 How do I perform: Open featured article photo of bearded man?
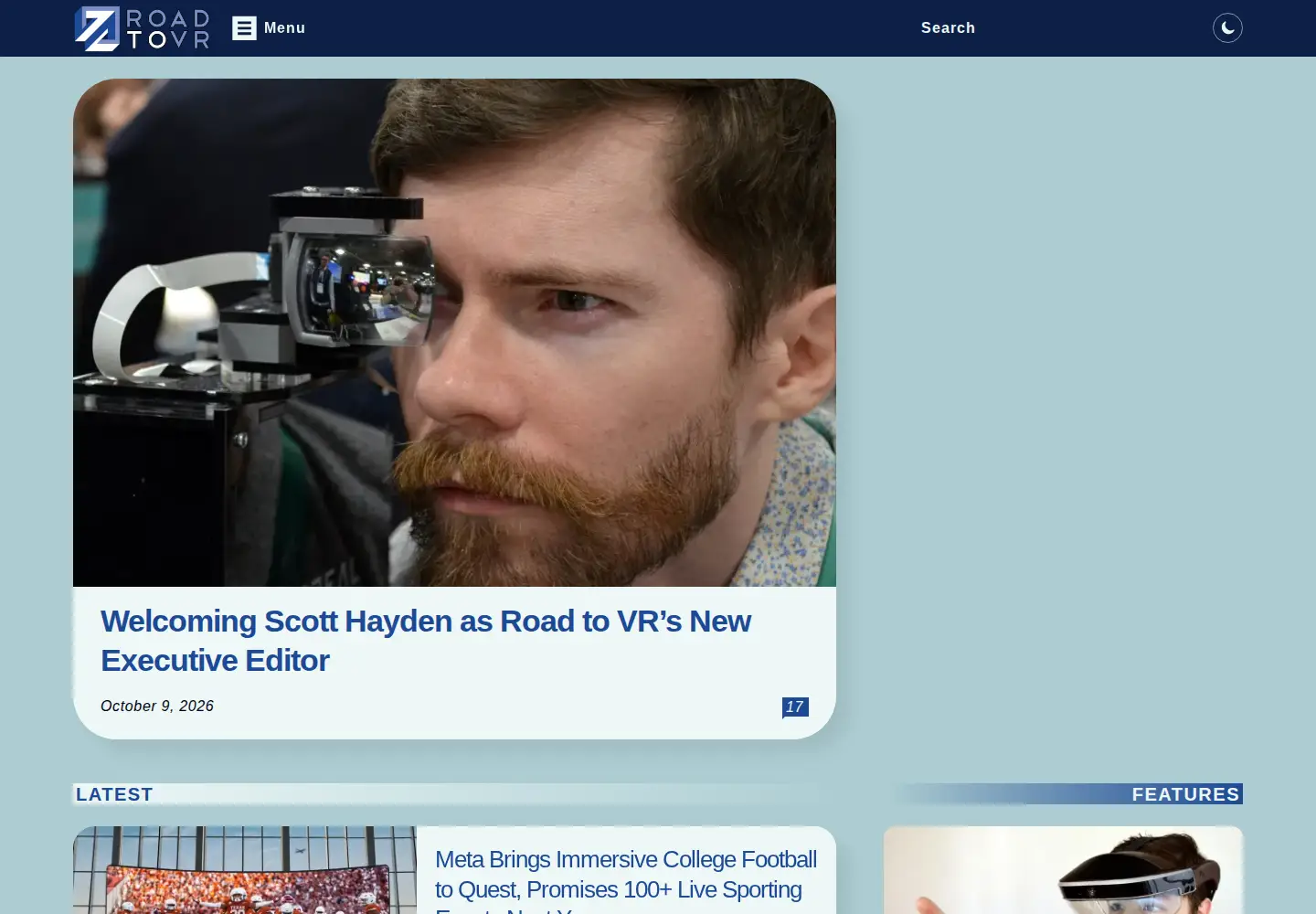(454, 333)
